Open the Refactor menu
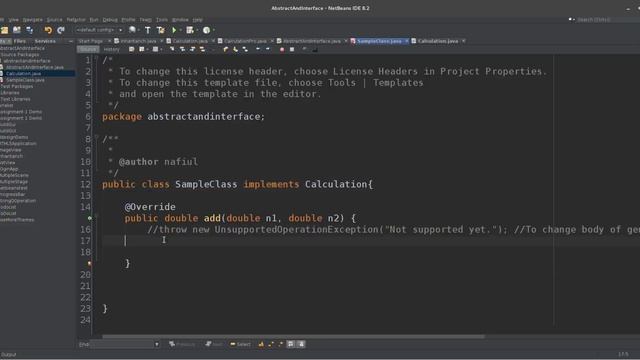This screenshot has width=640, height=360. (x=76, y=20)
